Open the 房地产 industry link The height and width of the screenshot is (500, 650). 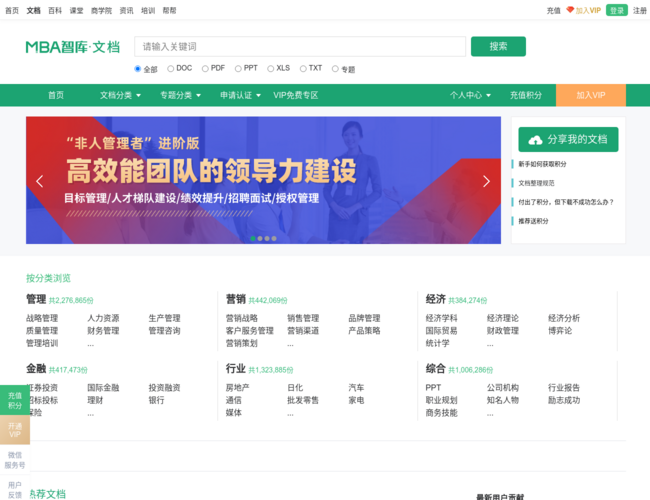[238, 388]
